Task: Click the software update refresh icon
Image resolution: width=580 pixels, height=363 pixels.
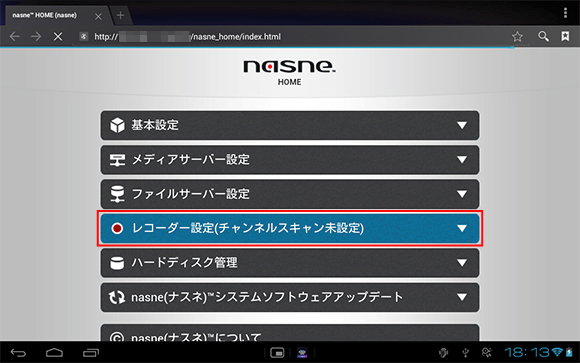Action: click(x=117, y=297)
